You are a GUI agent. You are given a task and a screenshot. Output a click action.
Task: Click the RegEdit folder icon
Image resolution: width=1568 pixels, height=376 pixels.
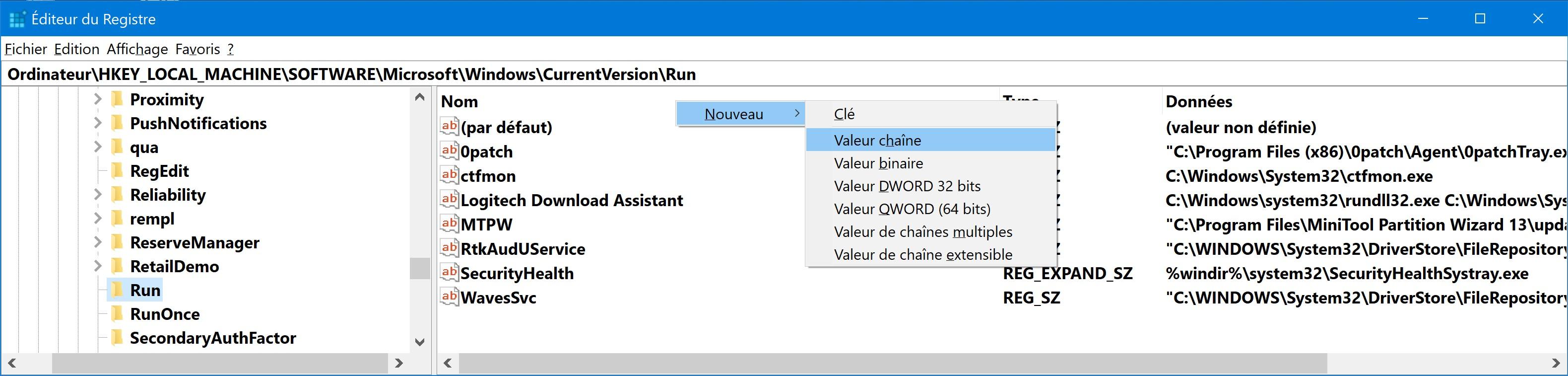pyautogui.click(x=117, y=171)
